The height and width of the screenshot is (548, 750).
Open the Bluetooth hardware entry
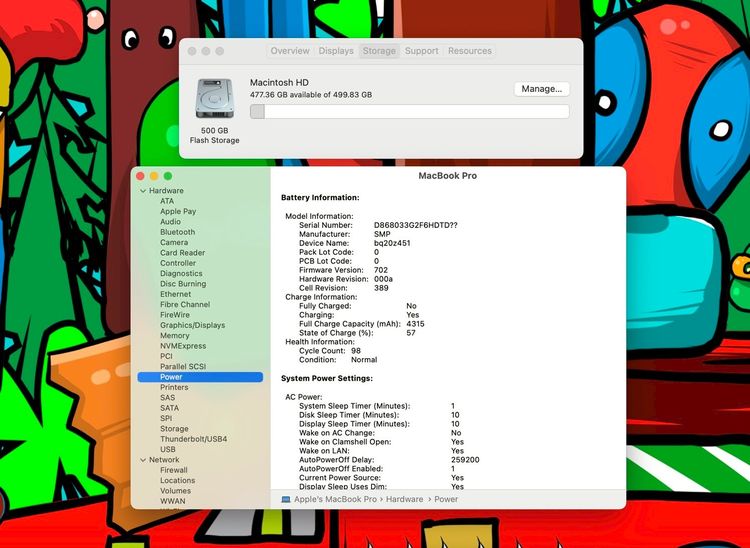click(x=177, y=232)
